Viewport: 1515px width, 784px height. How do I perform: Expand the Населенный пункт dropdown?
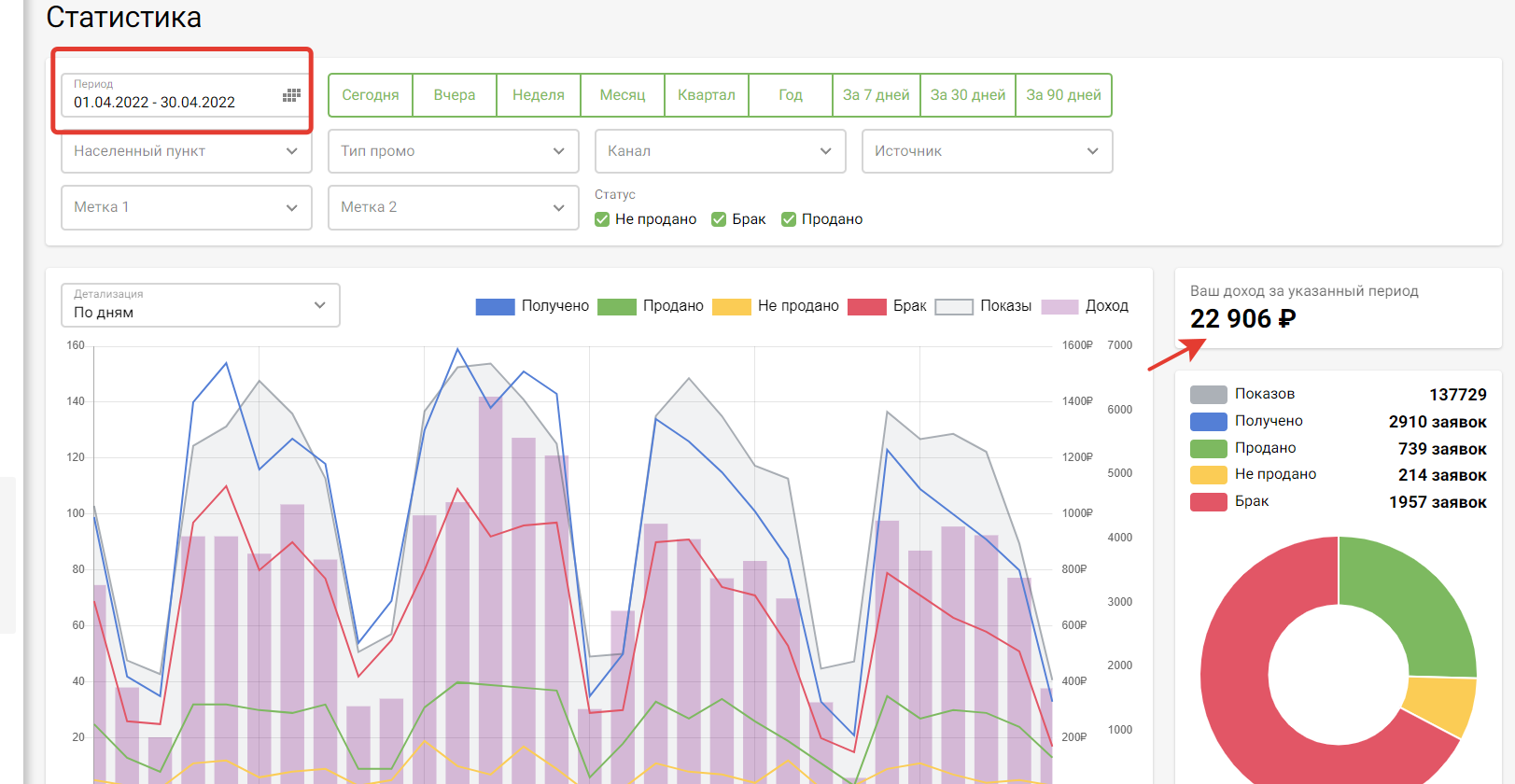click(x=187, y=151)
